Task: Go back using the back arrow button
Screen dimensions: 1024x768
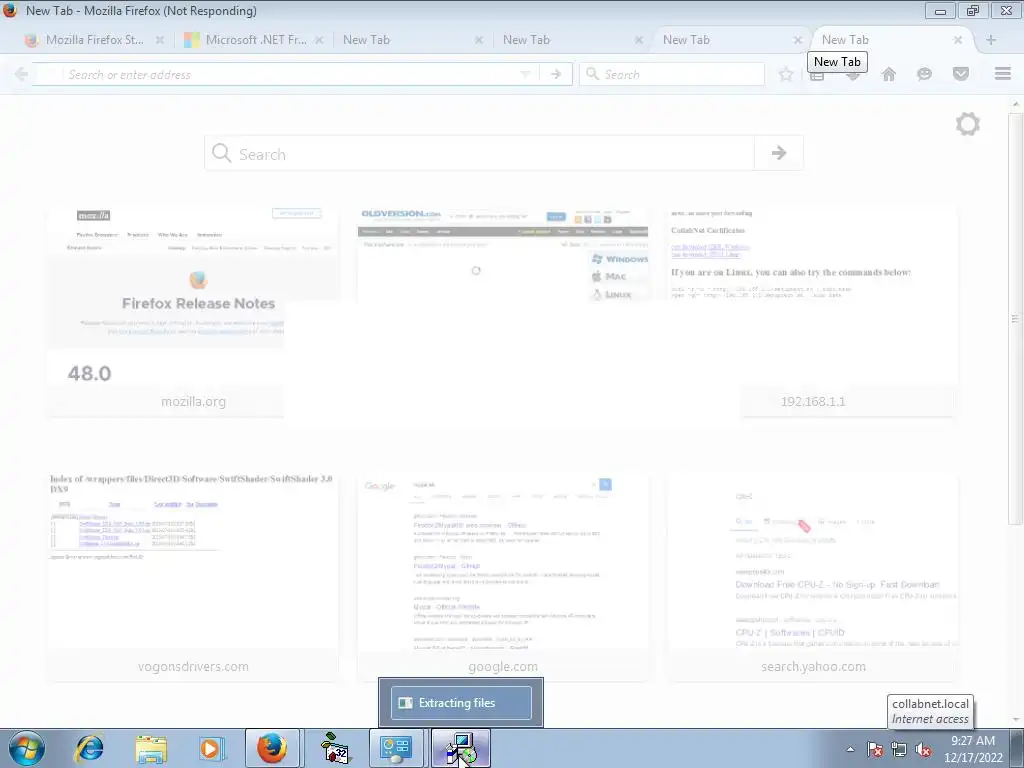Action: tap(21, 74)
